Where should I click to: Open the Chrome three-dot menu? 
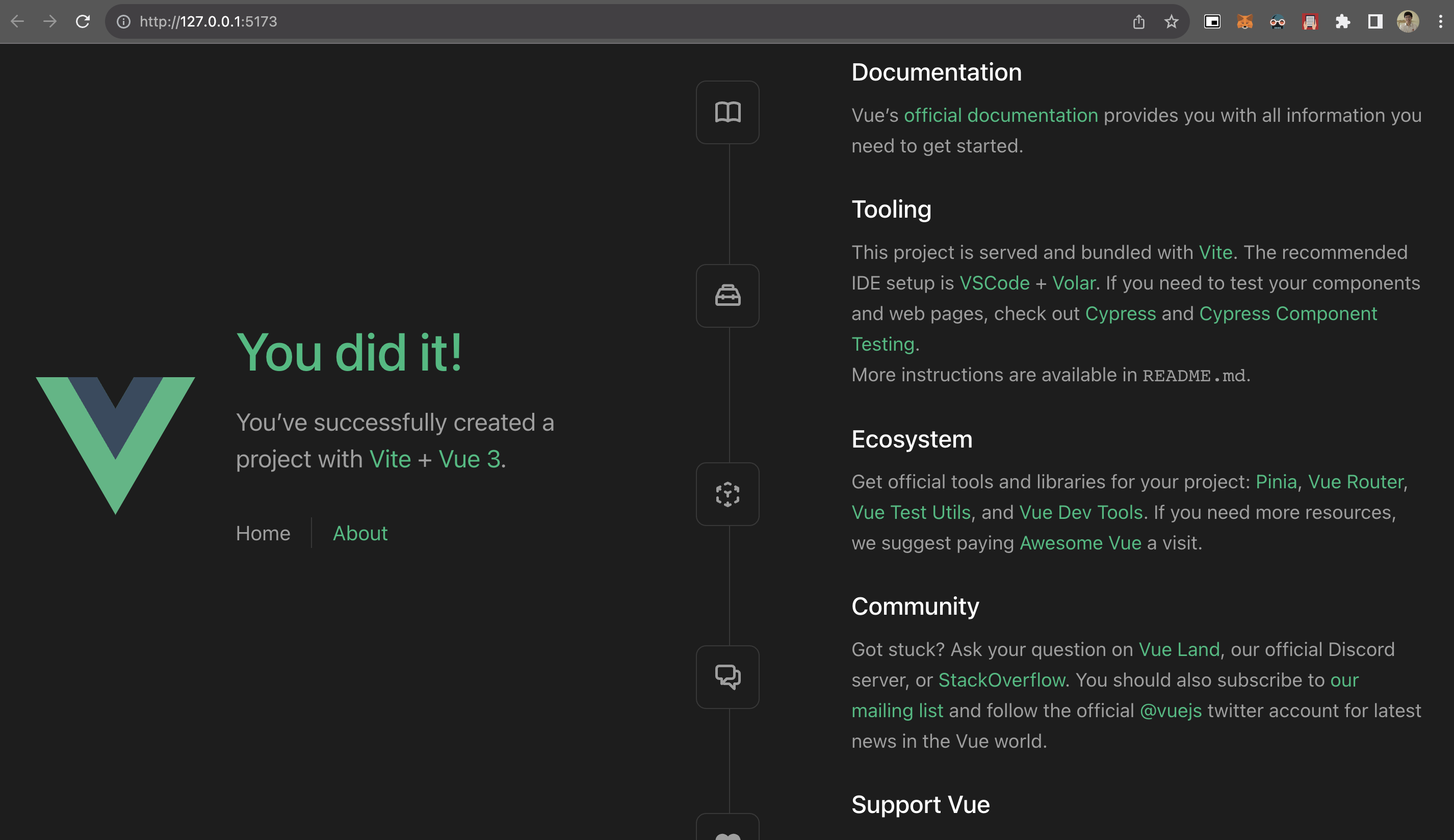tap(1441, 22)
